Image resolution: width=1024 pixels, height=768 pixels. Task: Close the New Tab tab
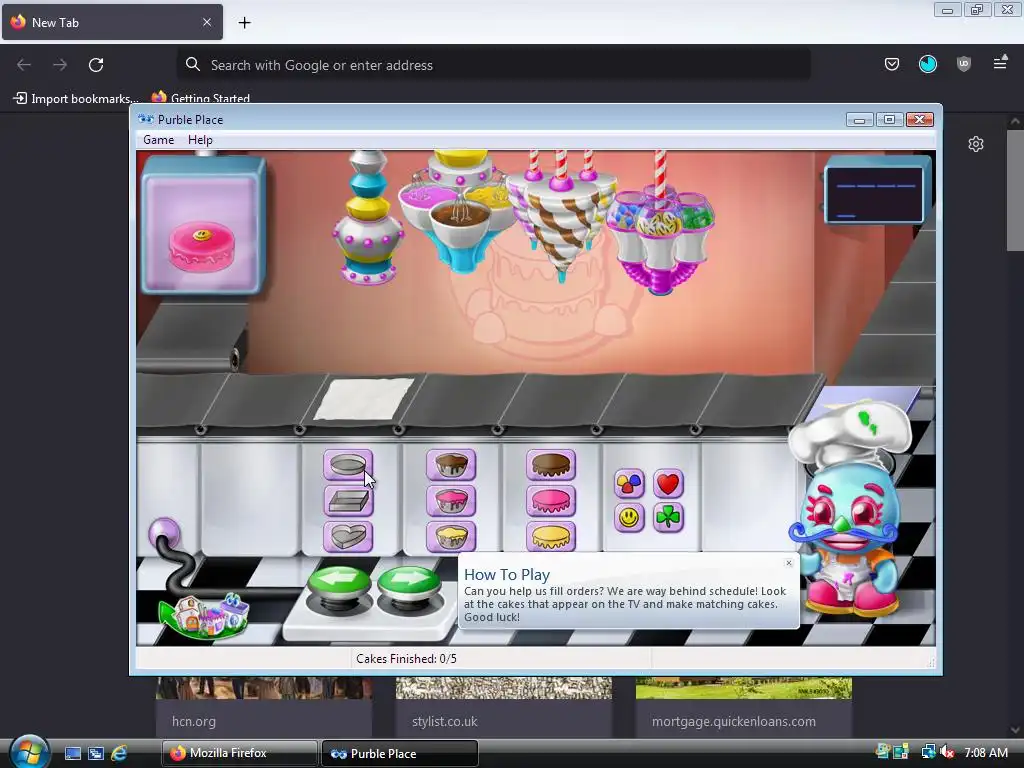coord(207,22)
